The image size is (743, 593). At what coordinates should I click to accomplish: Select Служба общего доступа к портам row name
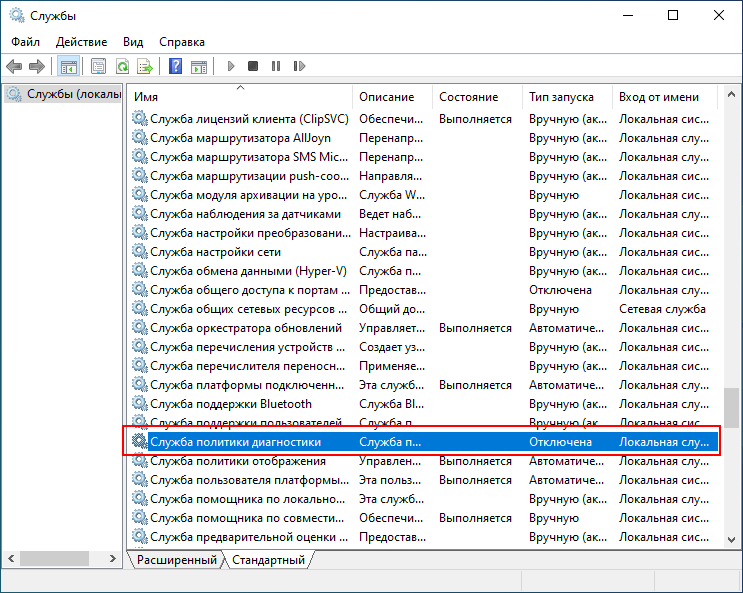coord(250,290)
